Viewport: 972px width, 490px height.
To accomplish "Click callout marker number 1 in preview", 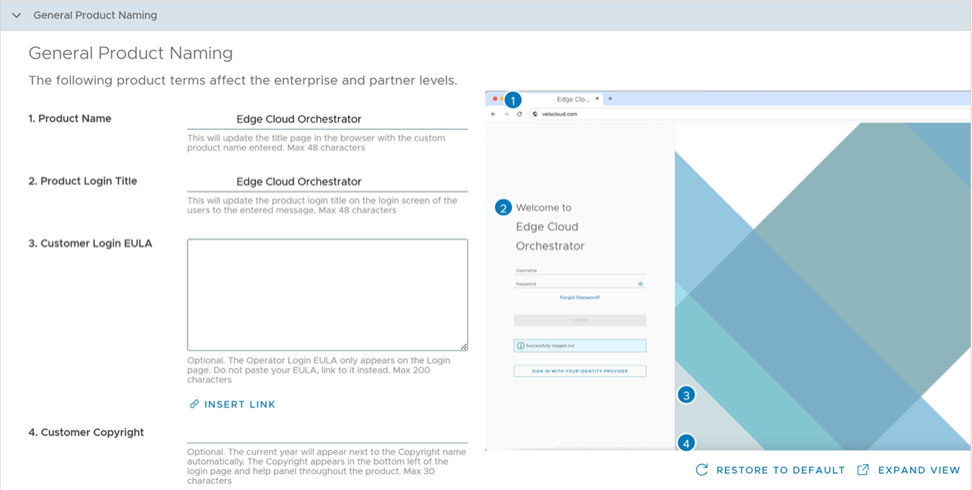I will tap(513, 100).
